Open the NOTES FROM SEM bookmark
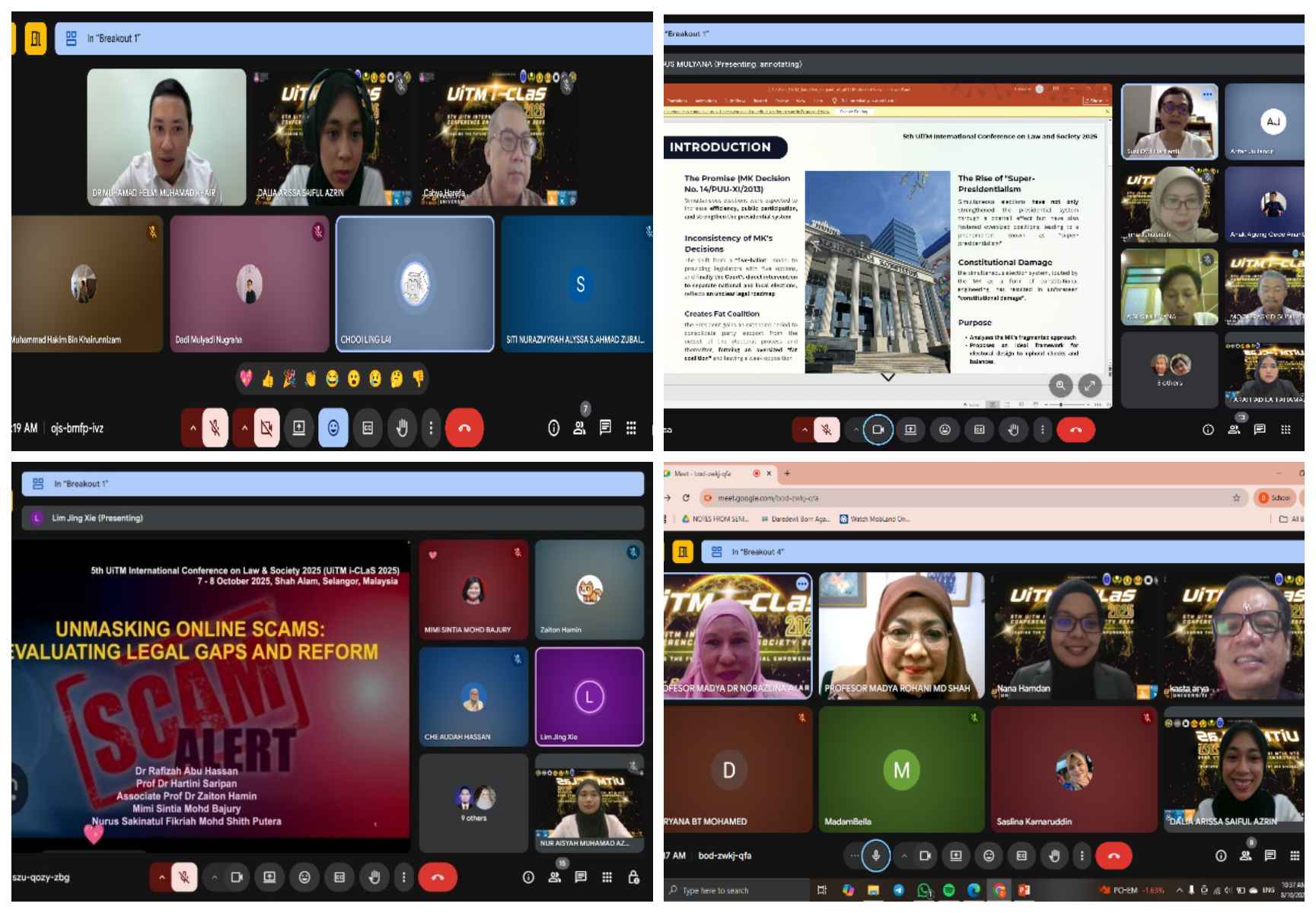Image resolution: width=1316 pixels, height=913 pixels. tap(715, 519)
